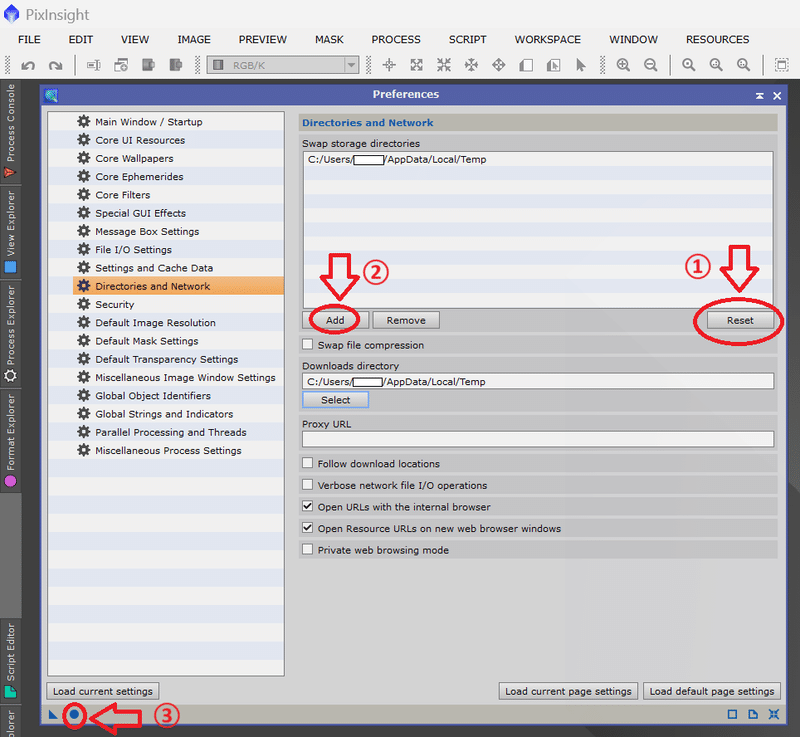The height and width of the screenshot is (737, 800).
Task: Click the blue triangle new instance icon
Action: point(53,714)
